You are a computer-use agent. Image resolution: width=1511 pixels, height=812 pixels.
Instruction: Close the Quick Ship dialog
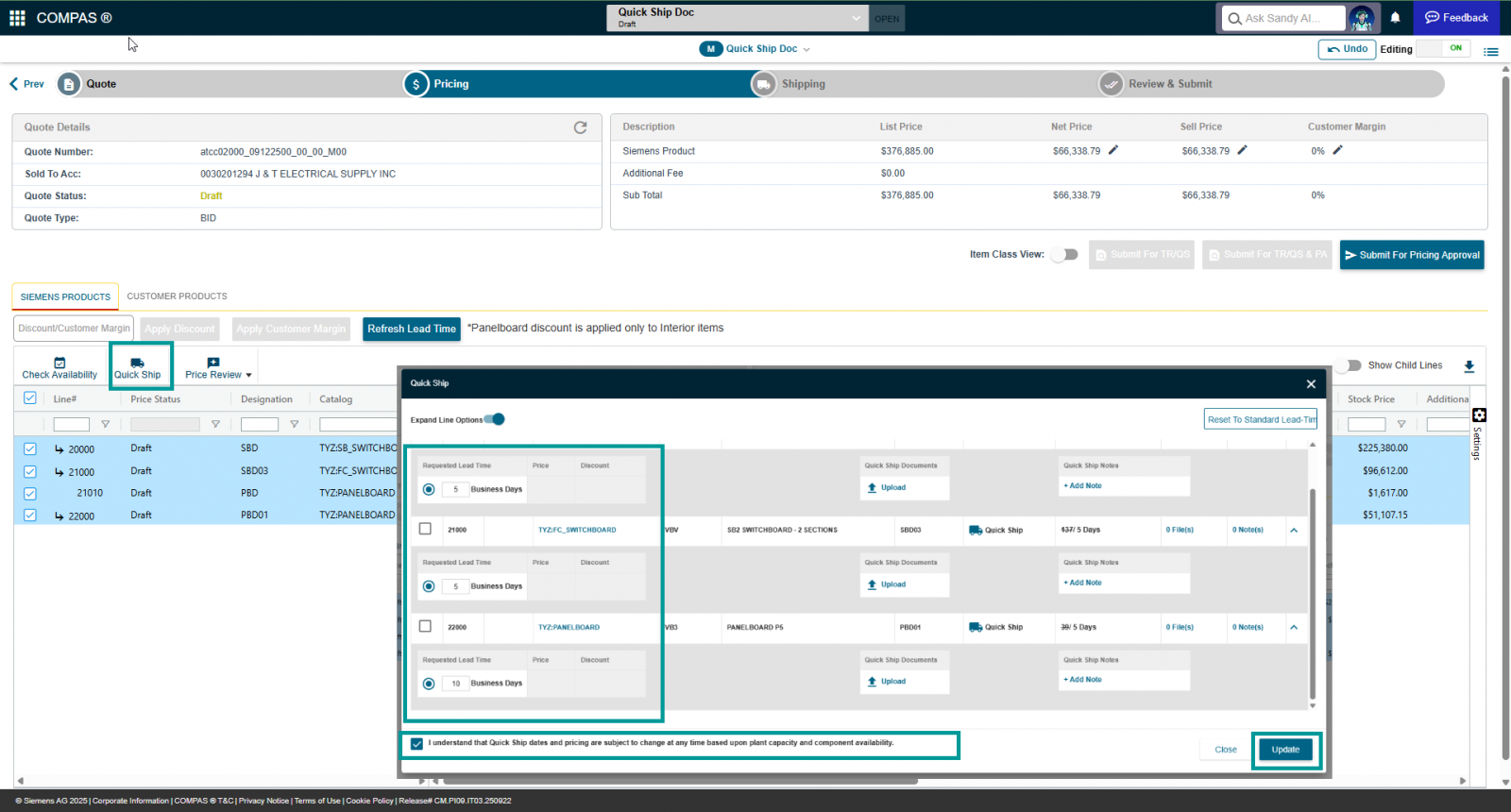click(1311, 383)
